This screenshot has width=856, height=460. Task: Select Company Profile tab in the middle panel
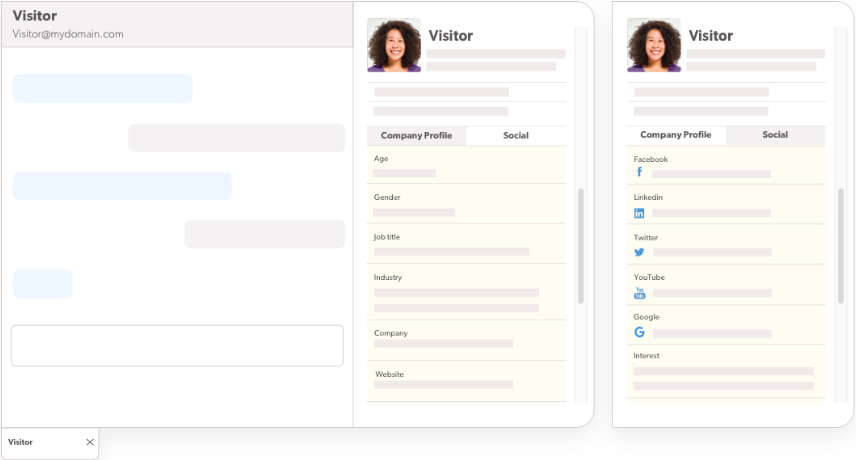click(417, 135)
